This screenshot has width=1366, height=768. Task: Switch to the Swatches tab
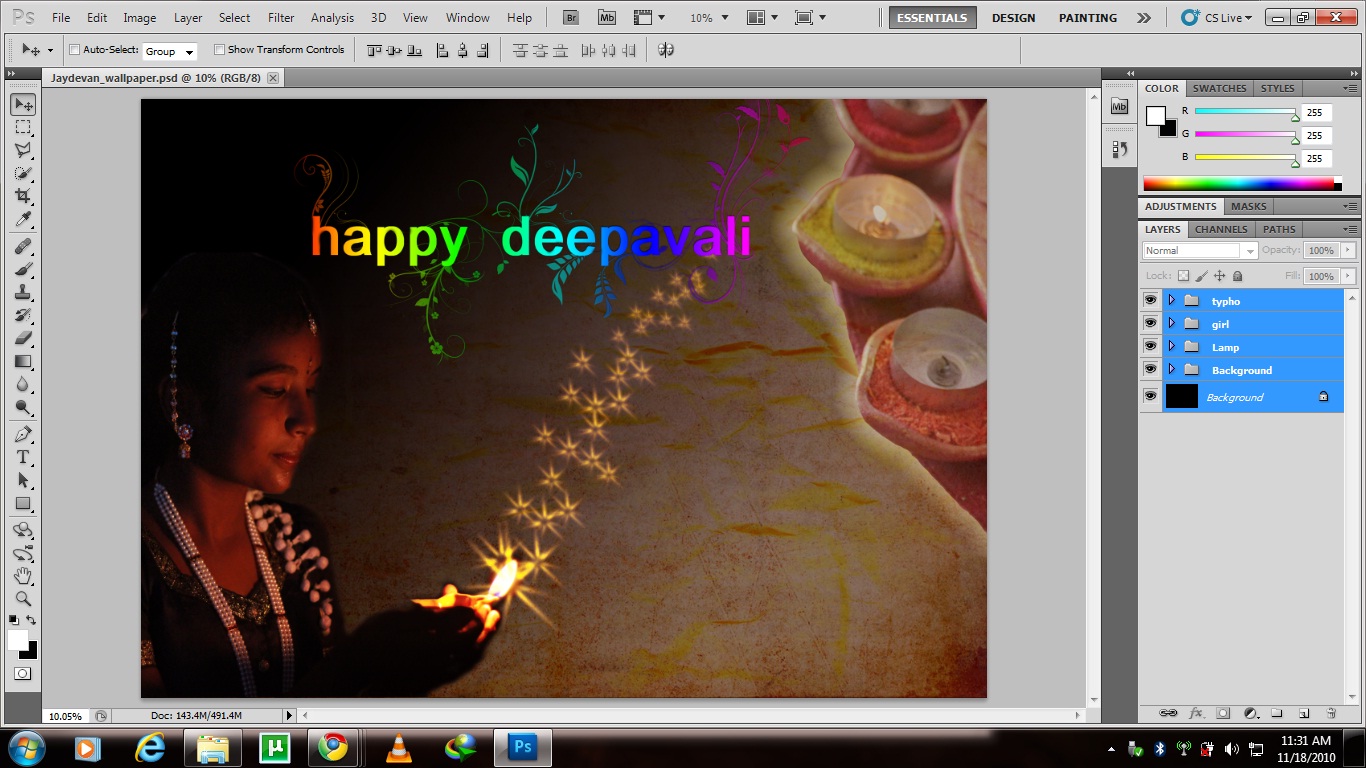point(1219,88)
